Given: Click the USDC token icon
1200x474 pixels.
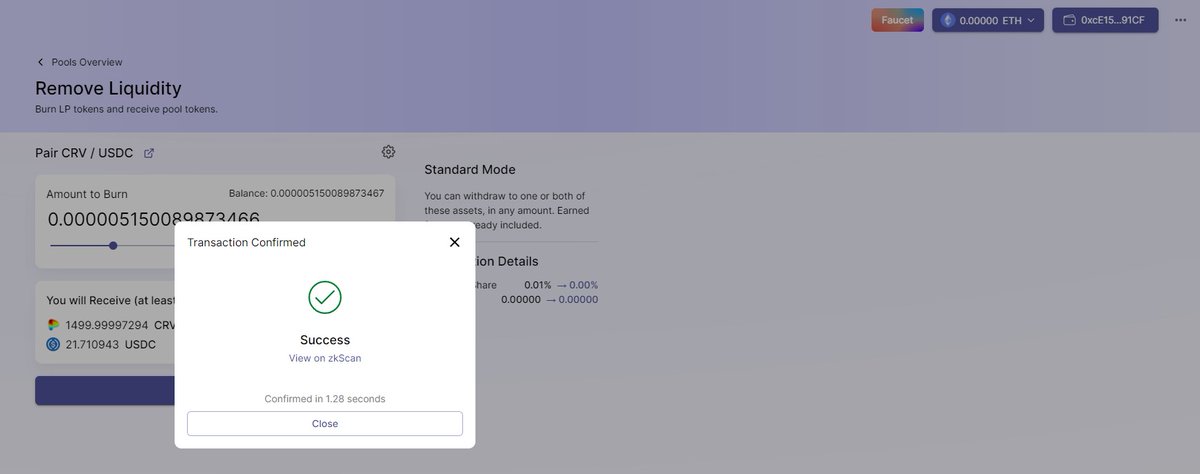Looking at the screenshot, I should pos(53,344).
